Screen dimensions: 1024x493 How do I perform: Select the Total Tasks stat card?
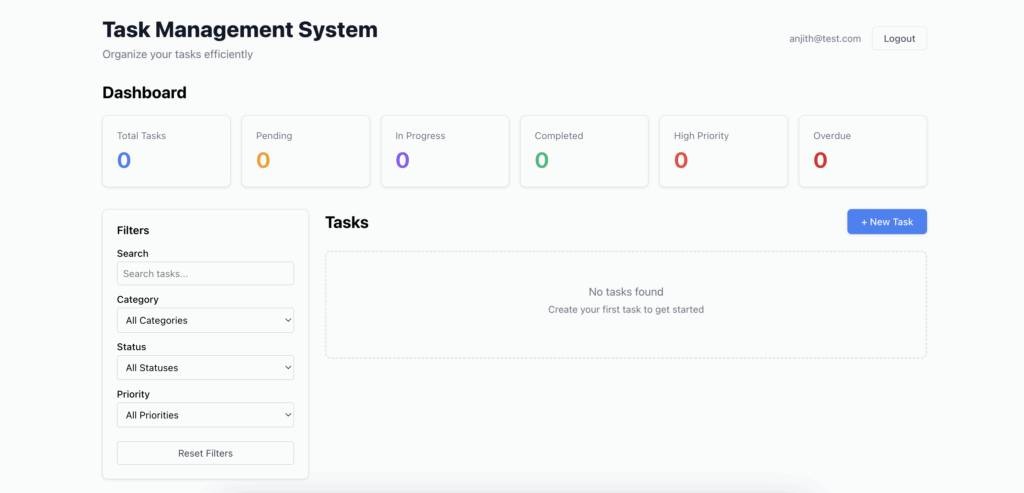click(166, 151)
